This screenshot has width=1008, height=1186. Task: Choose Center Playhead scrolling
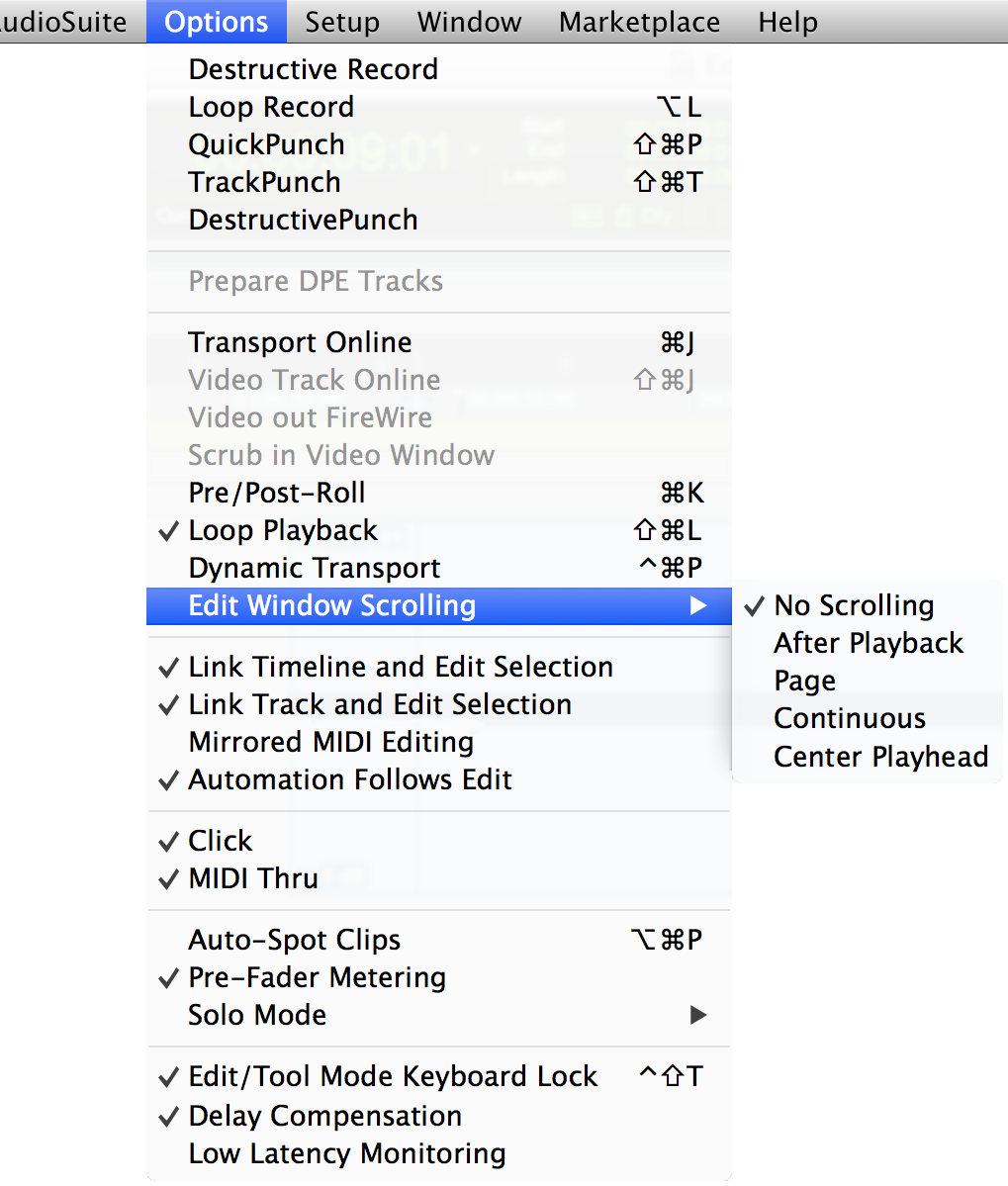click(880, 756)
